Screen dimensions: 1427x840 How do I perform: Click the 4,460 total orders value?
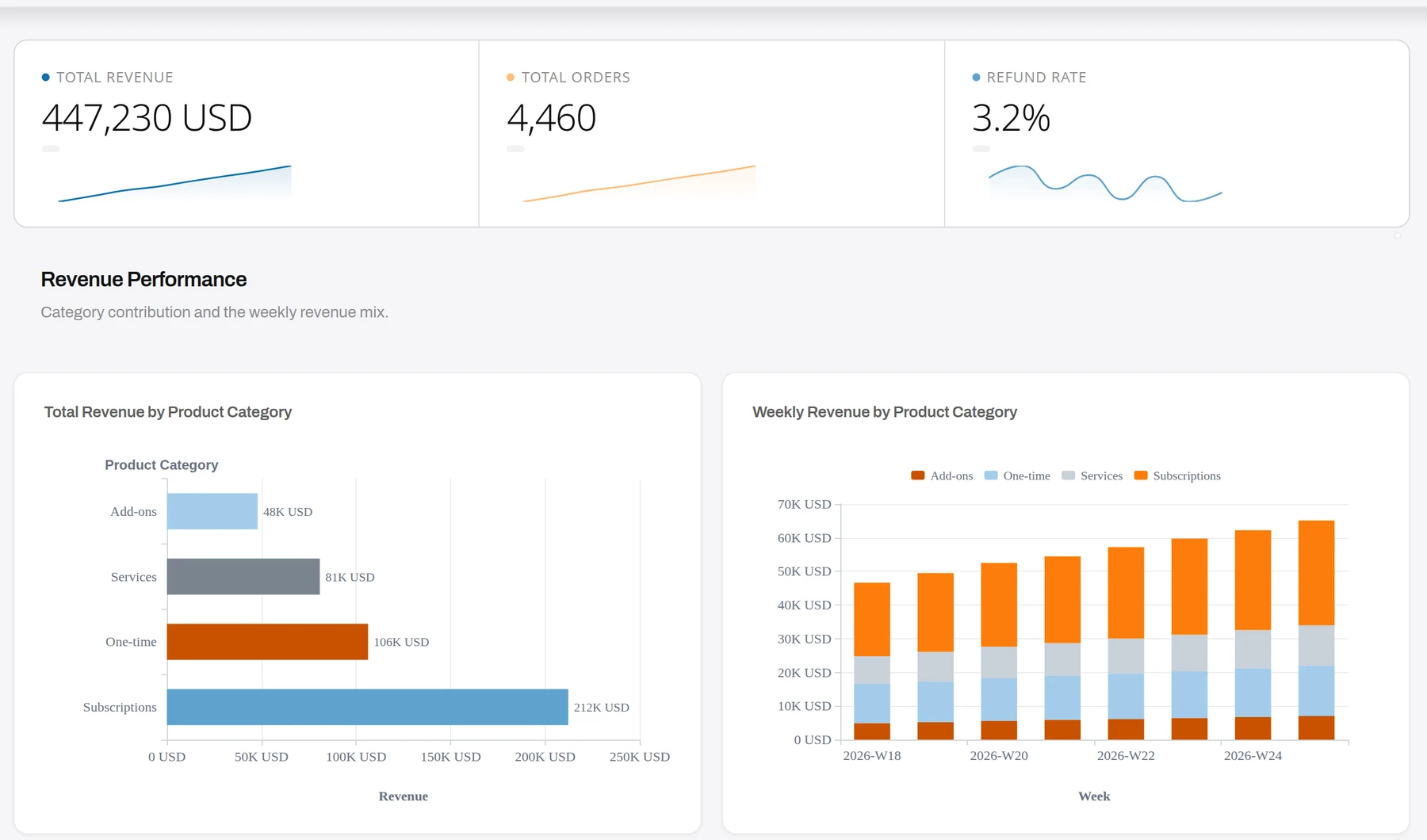552,118
